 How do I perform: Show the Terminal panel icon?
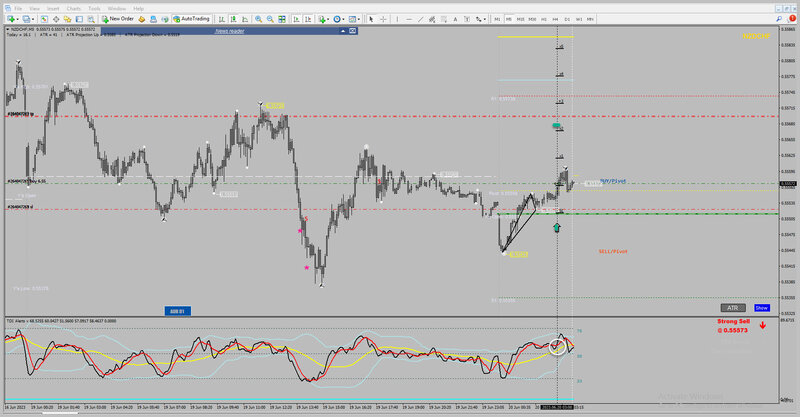[x=79, y=19]
